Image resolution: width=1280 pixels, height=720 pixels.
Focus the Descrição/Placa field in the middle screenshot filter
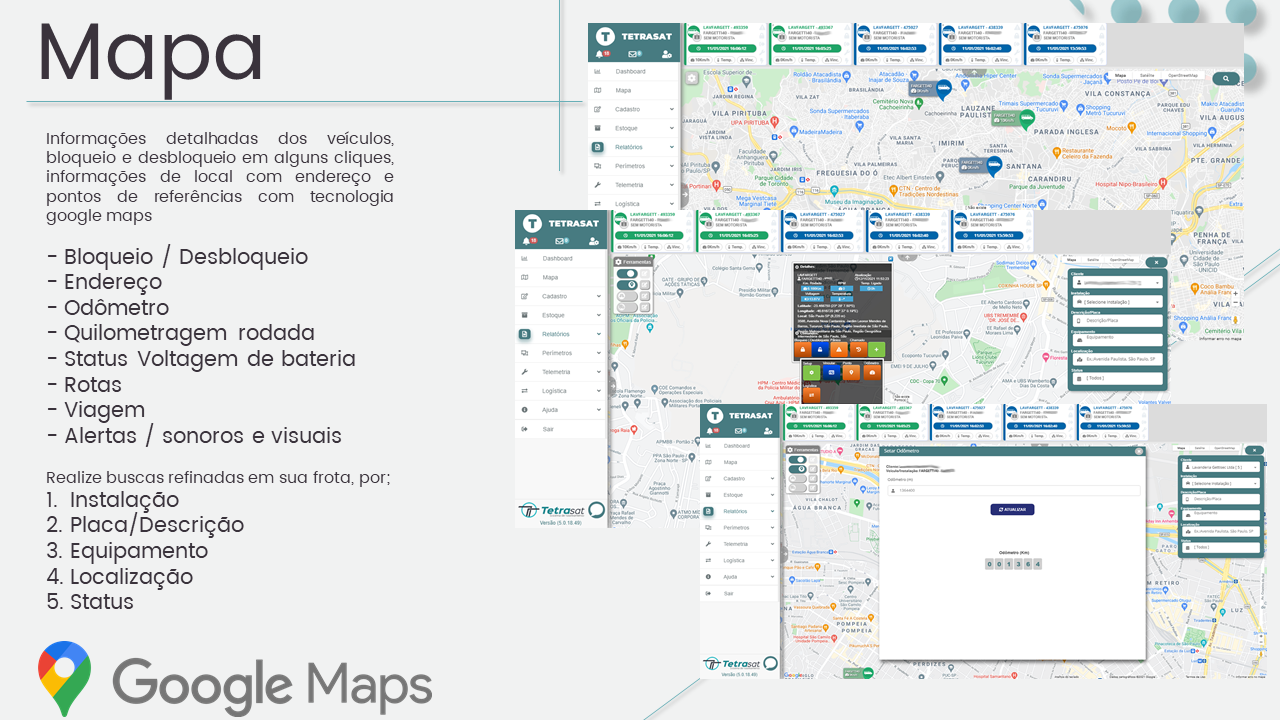point(1116,321)
